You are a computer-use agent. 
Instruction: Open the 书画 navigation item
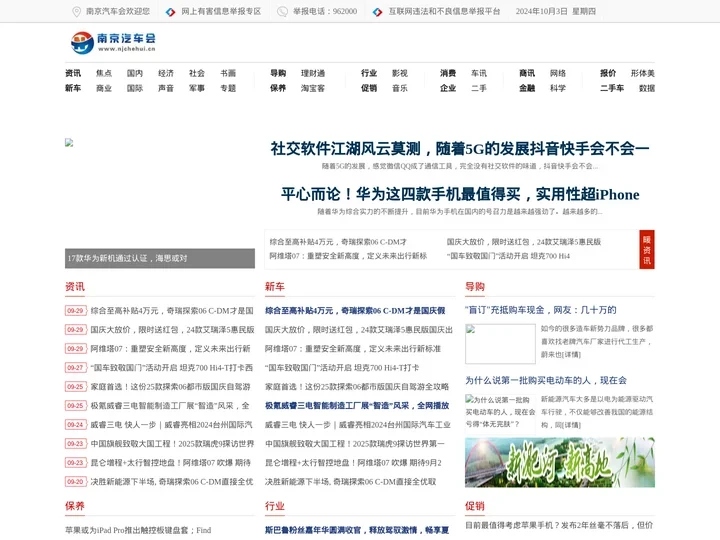point(228,73)
